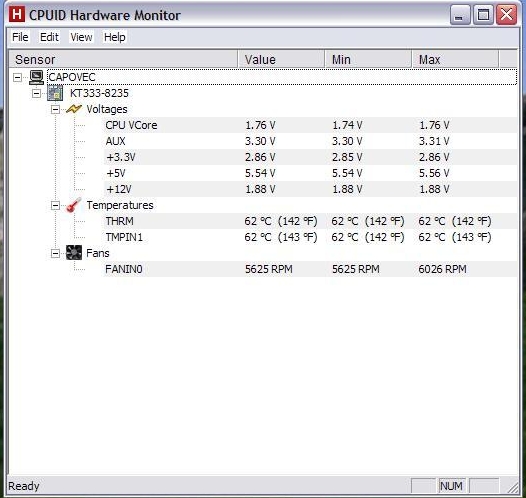Click the Sensor column header
Viewport: 526px width, 498px height.
coord(123,59)
